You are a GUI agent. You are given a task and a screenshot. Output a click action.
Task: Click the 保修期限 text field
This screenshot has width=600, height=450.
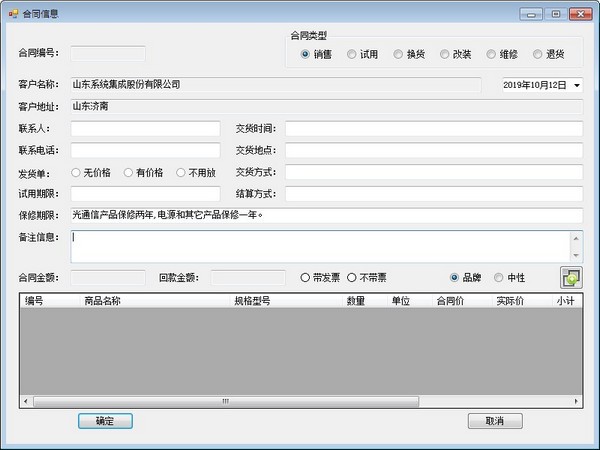tap(327, 215)
